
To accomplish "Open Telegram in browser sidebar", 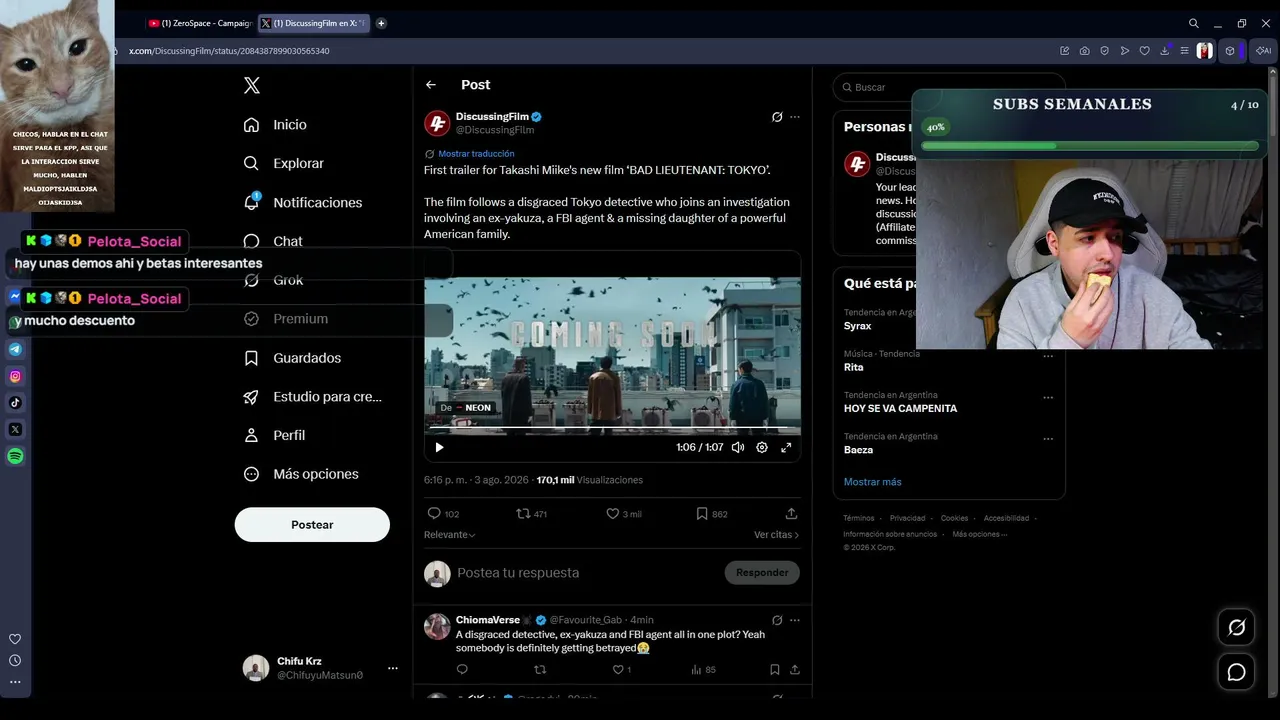I will point(15,350).
